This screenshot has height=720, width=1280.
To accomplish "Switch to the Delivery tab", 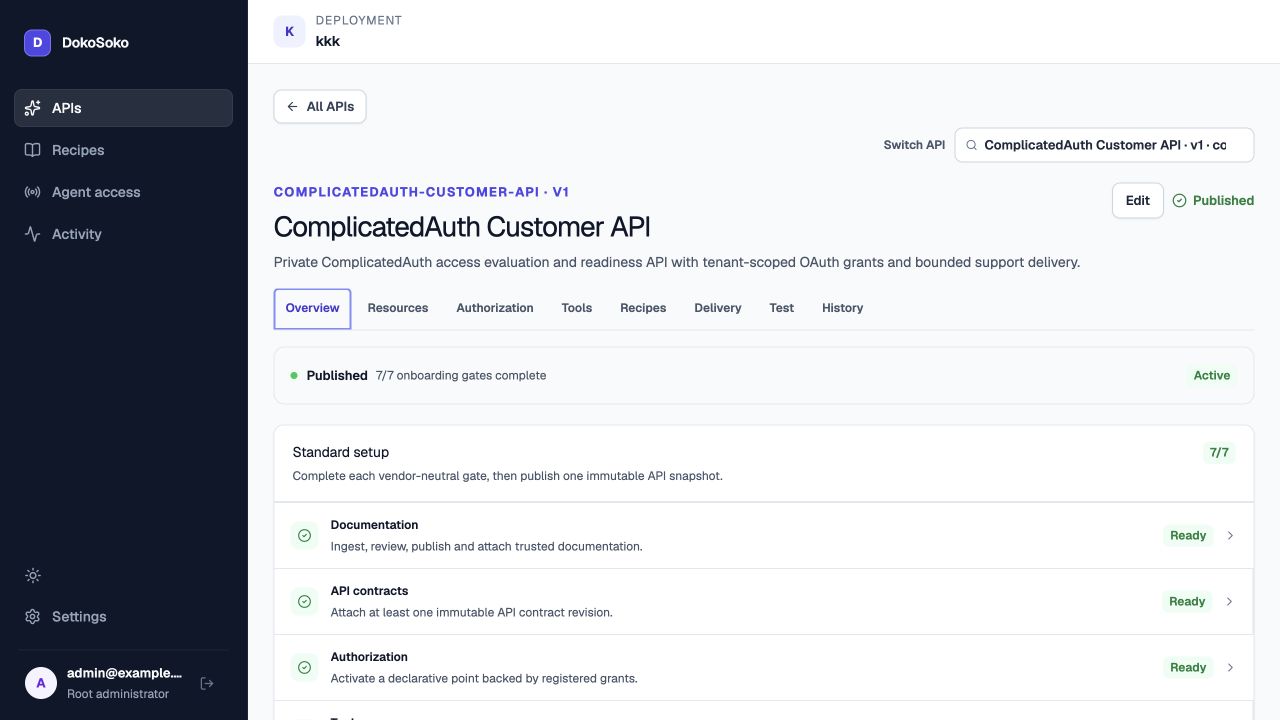I will tap(718, 308).
